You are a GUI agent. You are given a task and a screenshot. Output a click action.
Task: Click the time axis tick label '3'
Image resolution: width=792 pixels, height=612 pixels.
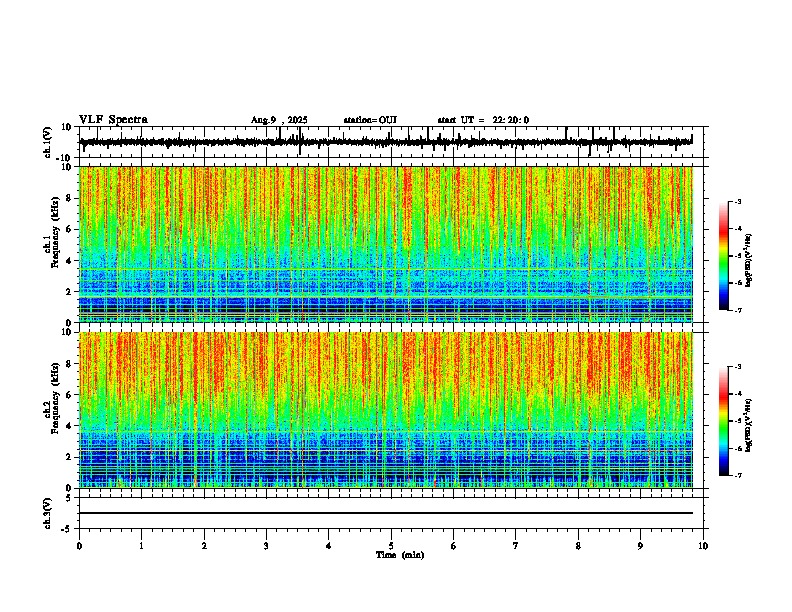tap(266, 546)
